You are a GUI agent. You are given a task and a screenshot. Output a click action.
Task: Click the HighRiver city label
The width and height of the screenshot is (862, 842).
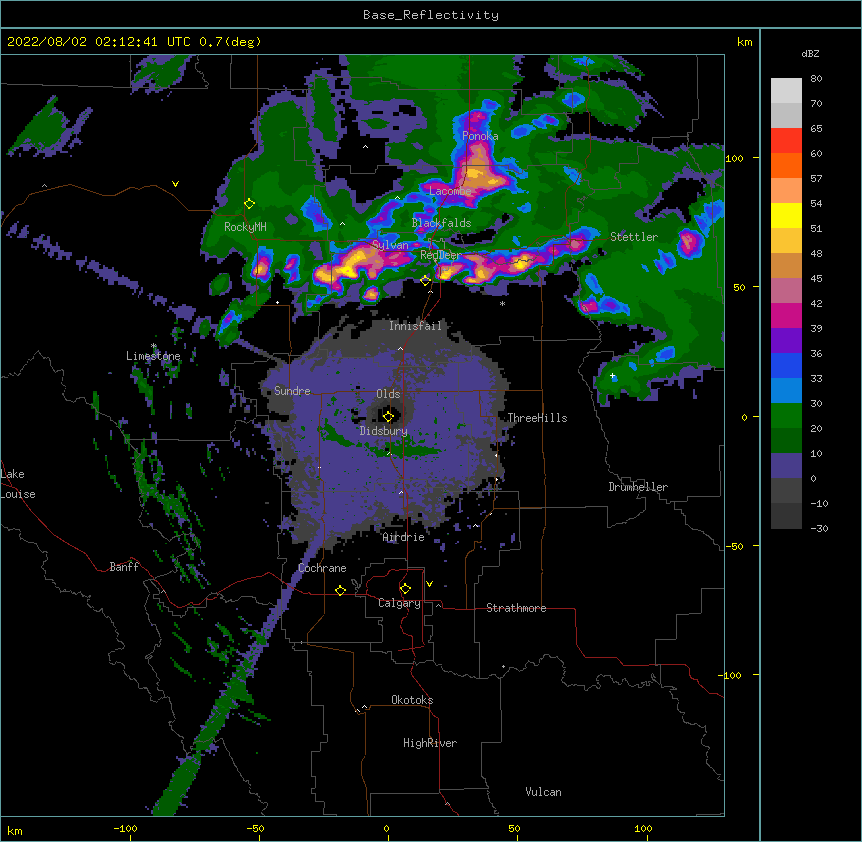click(430, 743)
